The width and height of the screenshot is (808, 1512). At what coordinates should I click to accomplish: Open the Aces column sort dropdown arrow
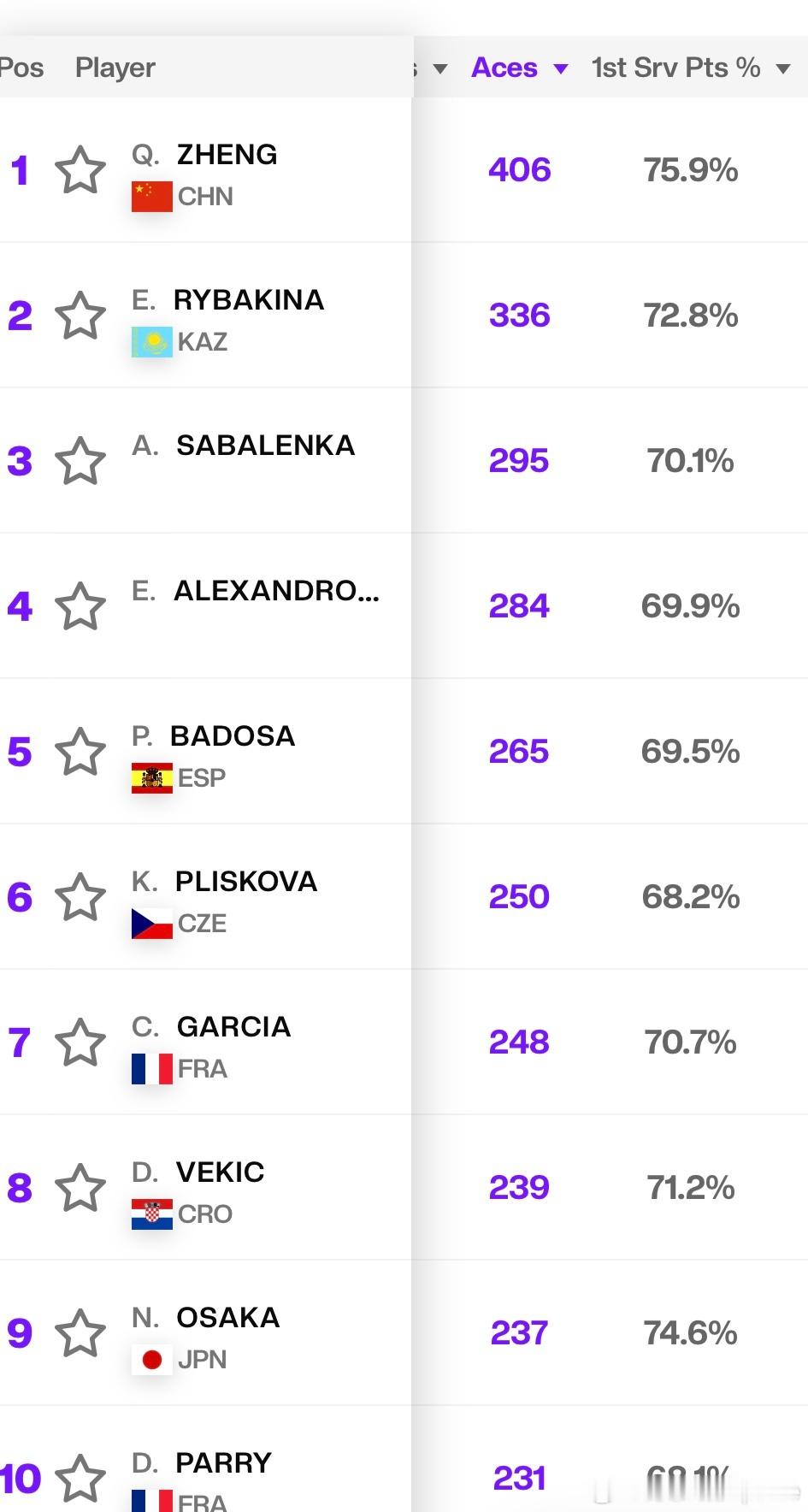[x=561, y=68]
